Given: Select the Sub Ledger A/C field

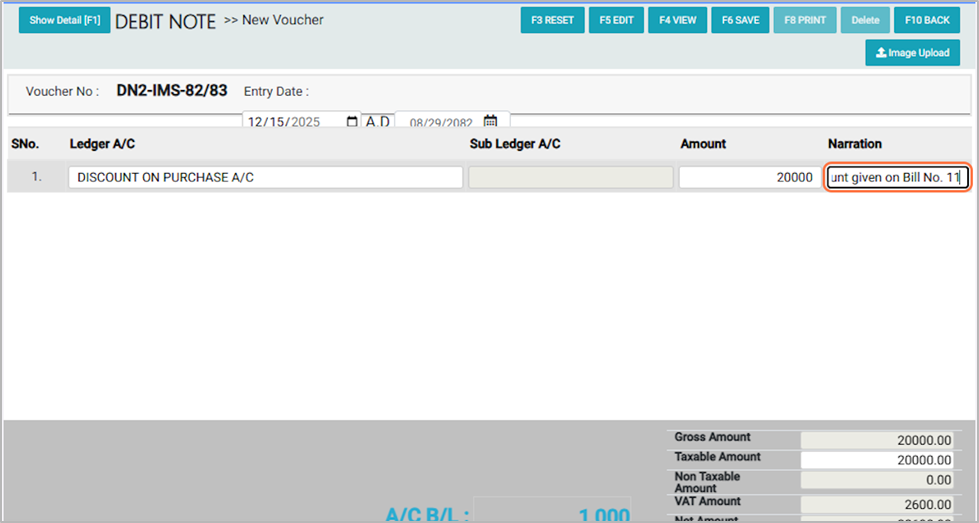Looking at the screenshot, I should click(571, 178).
